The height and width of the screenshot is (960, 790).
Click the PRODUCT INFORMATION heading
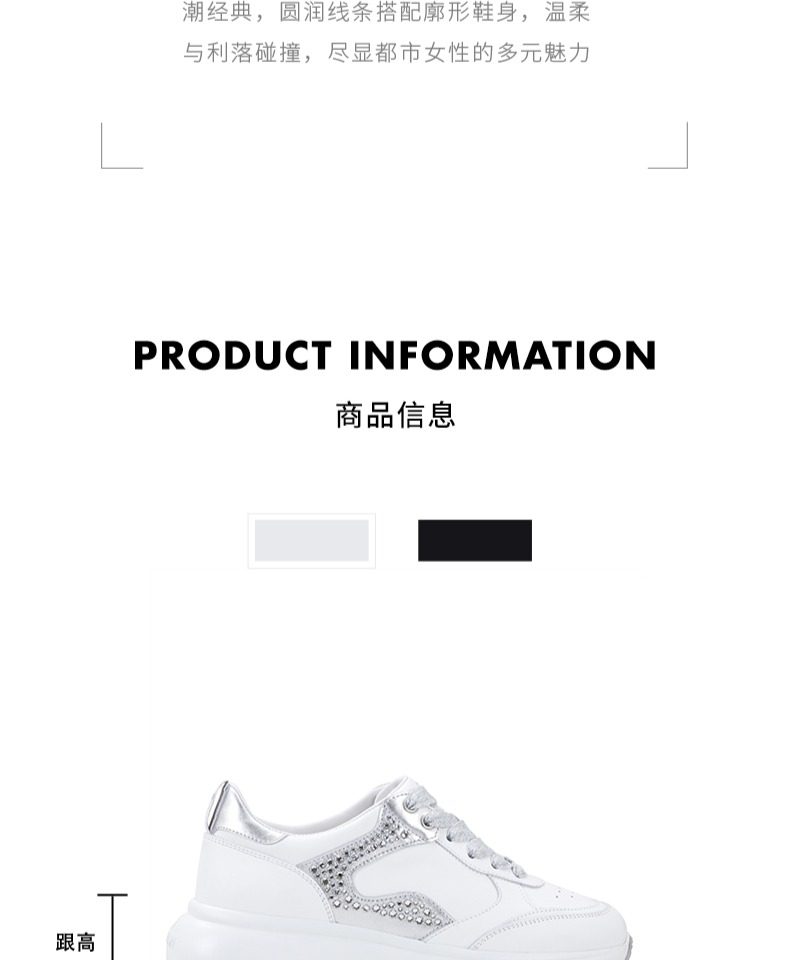[x=394, y=356]
